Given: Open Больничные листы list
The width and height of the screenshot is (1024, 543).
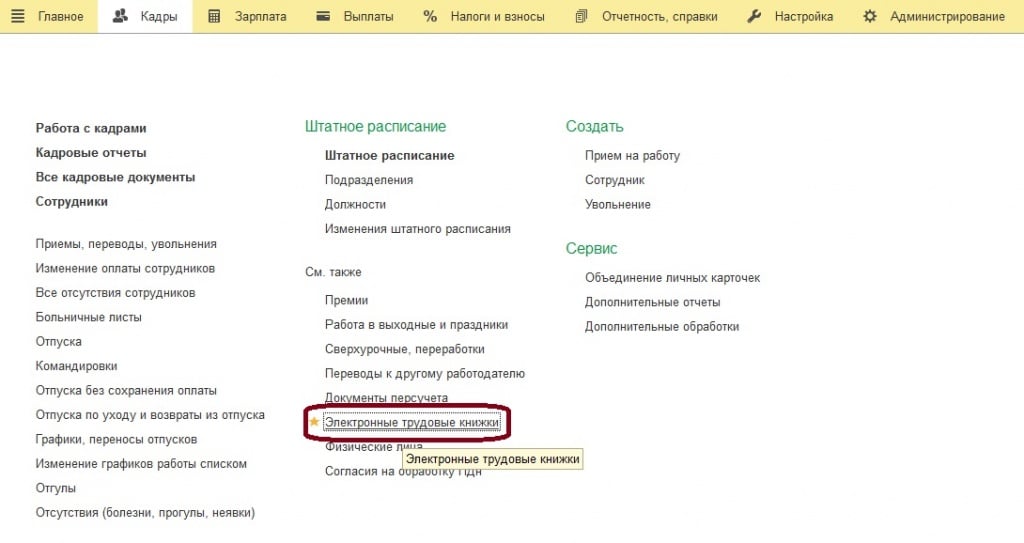Looking at the screenshot, I should 88,317.
